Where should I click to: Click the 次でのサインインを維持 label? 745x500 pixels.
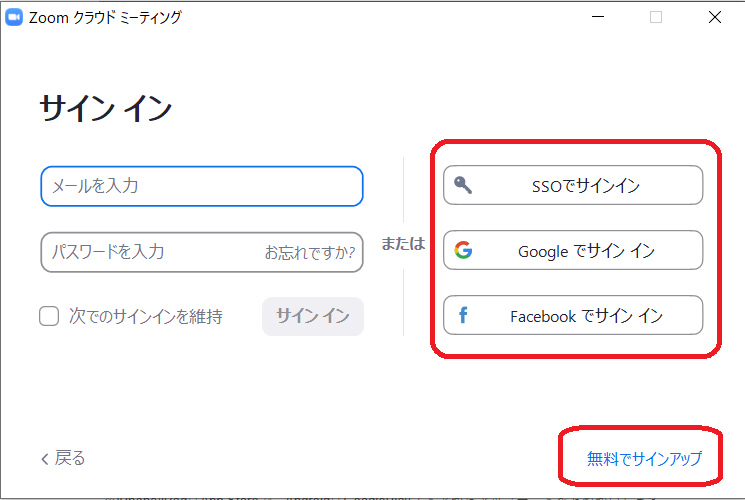145,316
